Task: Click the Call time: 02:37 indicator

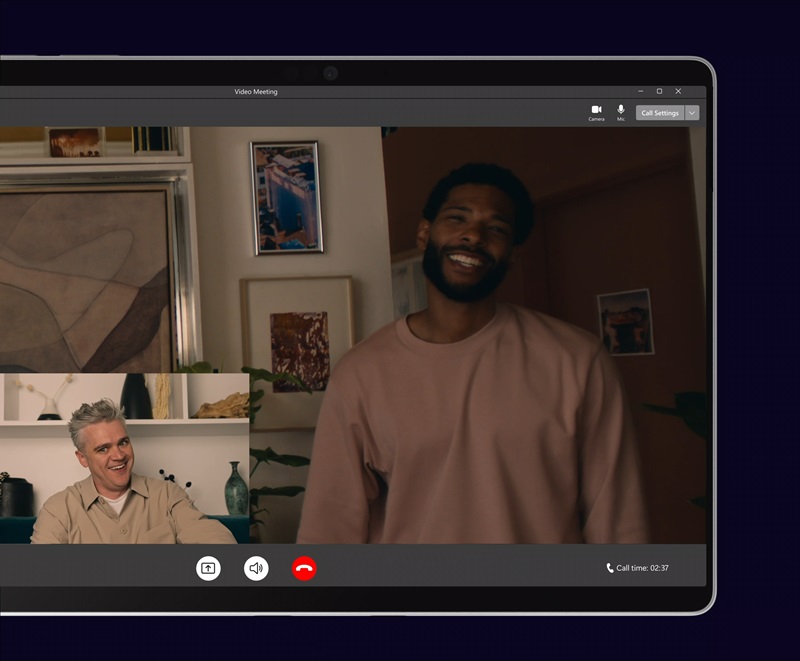Action: (637, 568)
